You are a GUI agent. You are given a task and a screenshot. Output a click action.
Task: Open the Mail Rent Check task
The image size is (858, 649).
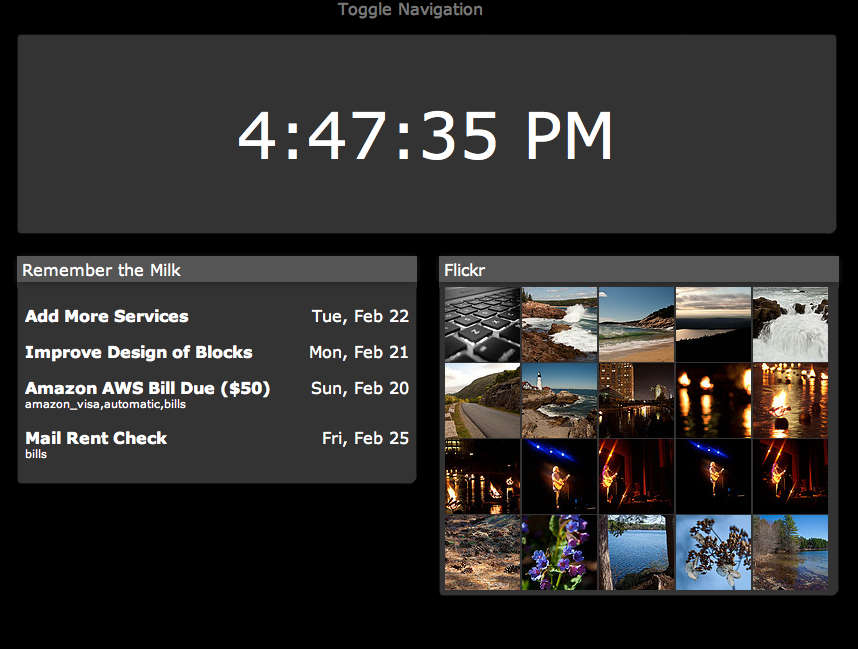click(96, 438)
